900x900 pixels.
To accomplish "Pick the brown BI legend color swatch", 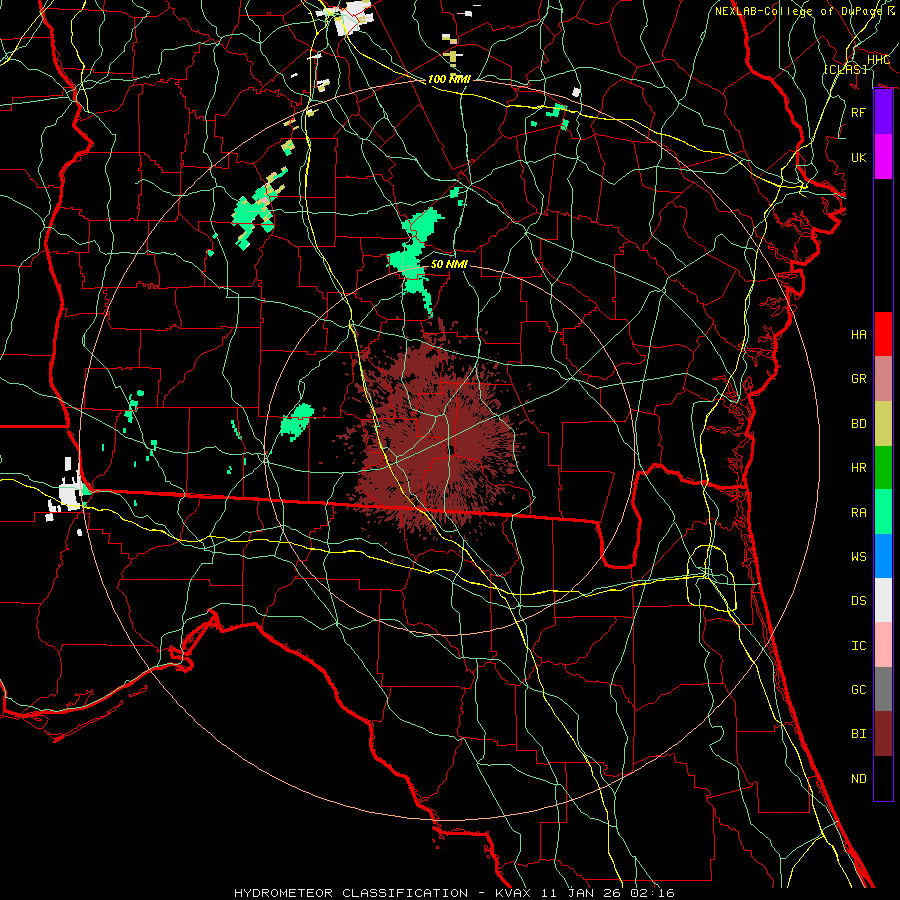I will [883, 734].
